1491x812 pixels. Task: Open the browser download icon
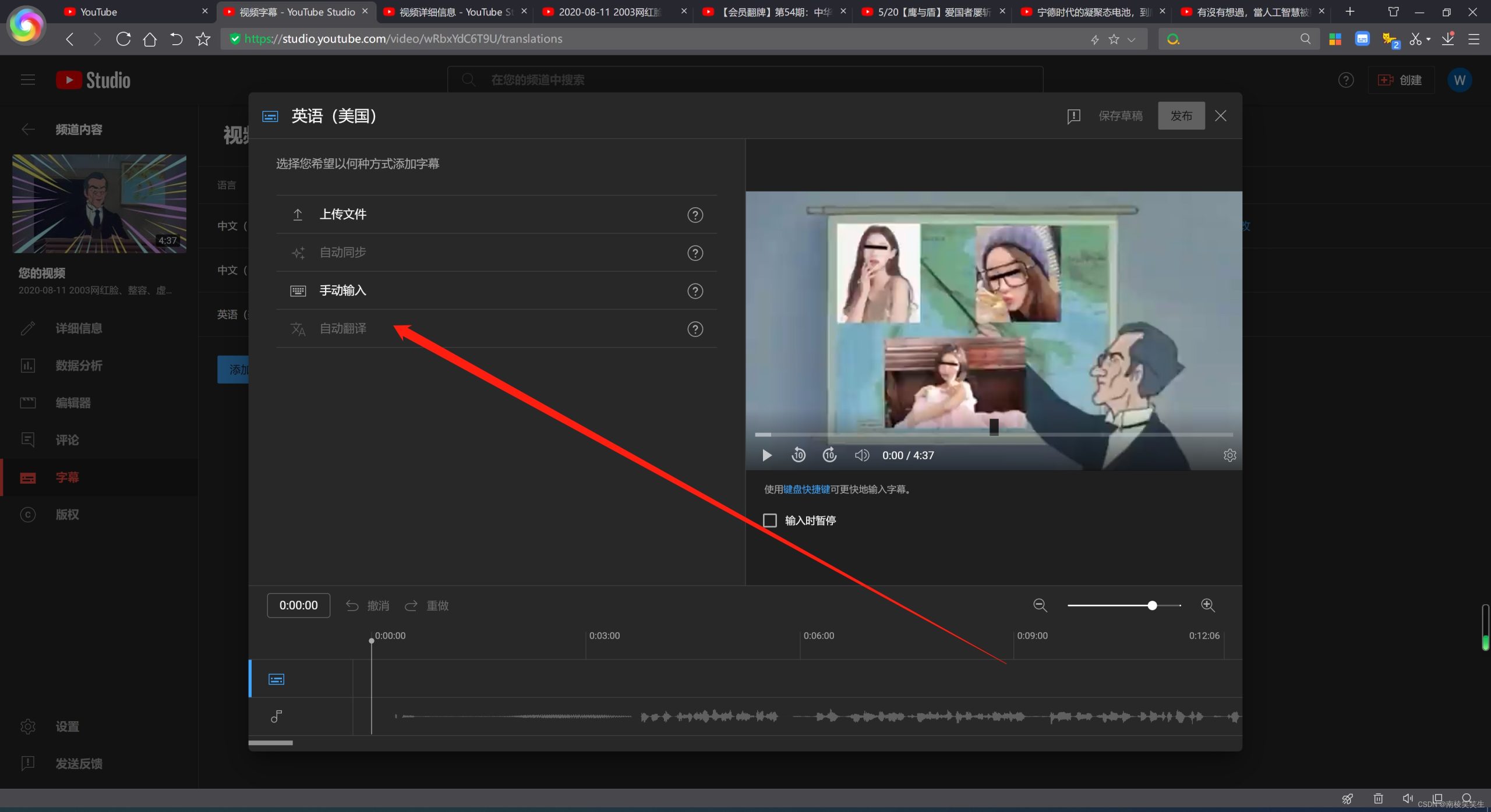1448,39
